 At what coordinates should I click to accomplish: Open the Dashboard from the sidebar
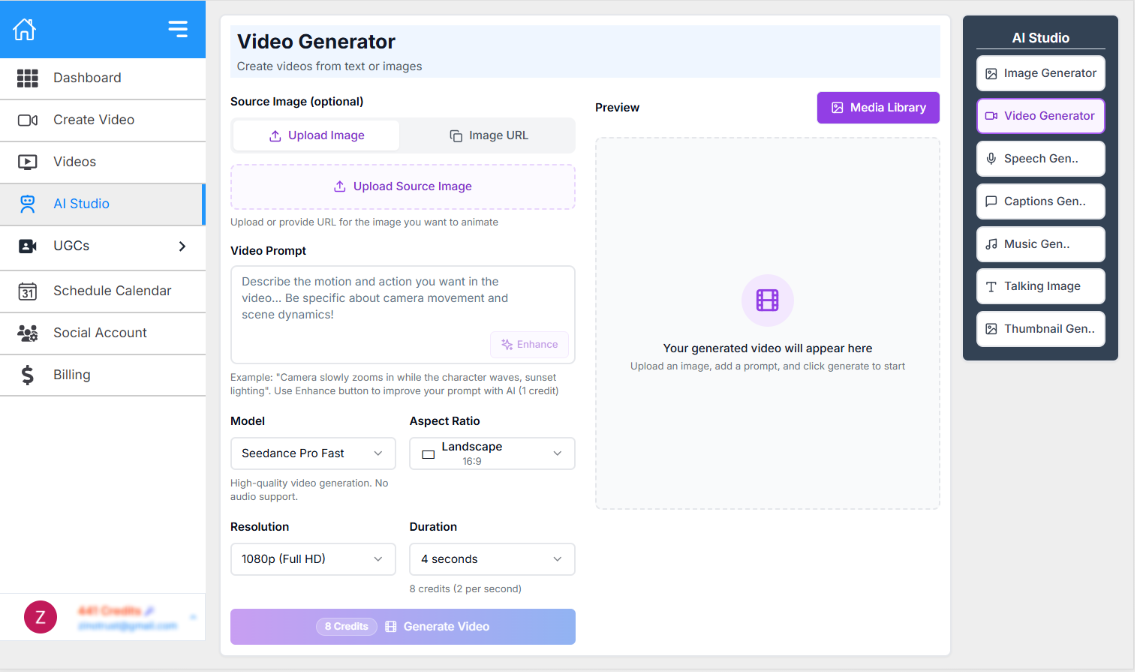tap(85, 78)
